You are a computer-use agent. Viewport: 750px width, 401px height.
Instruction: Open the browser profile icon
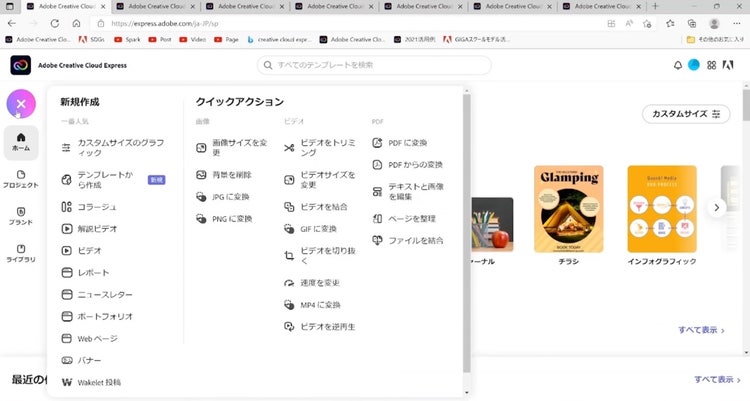(x=714, y=23)
